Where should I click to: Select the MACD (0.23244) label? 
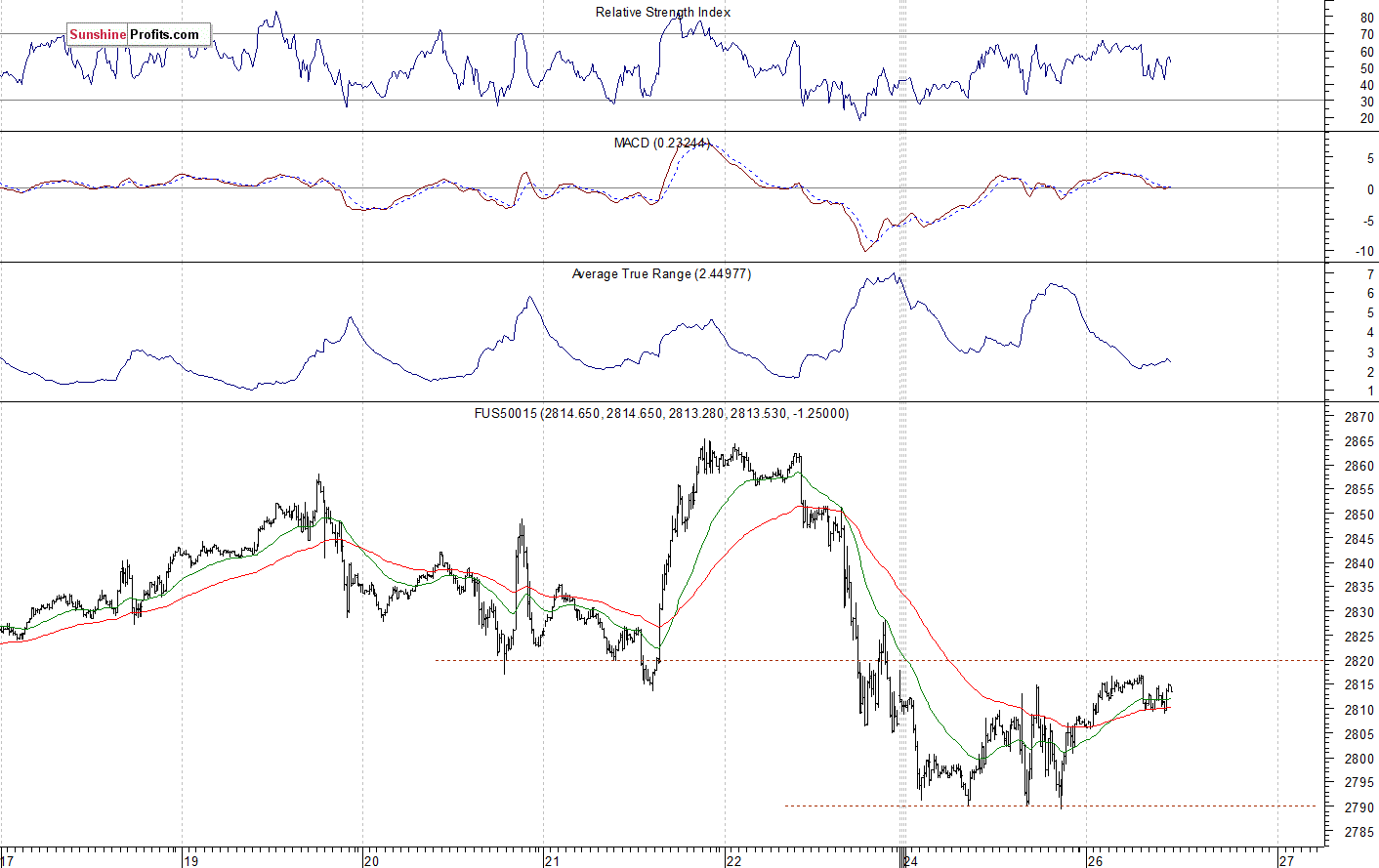[662, 143]
